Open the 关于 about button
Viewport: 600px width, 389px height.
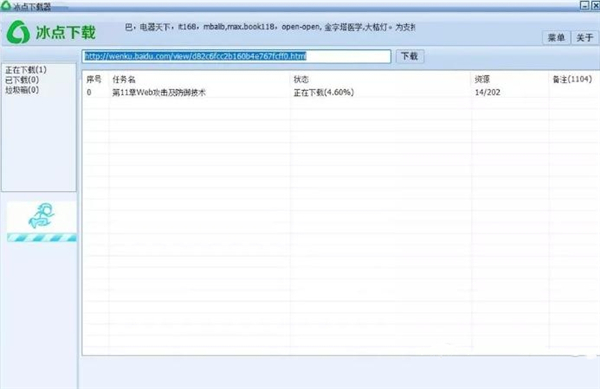click(x=585, y=37)
